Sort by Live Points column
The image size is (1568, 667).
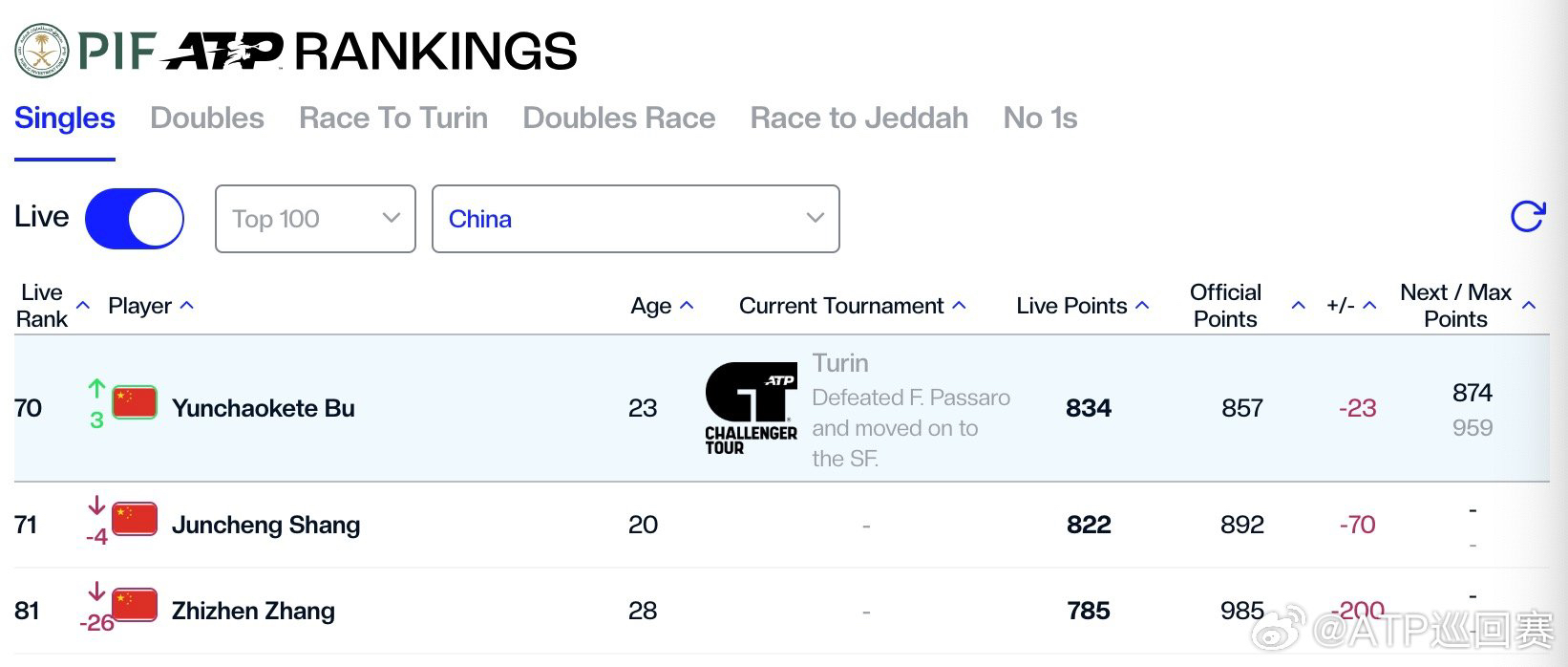[x=1082, y=306]
